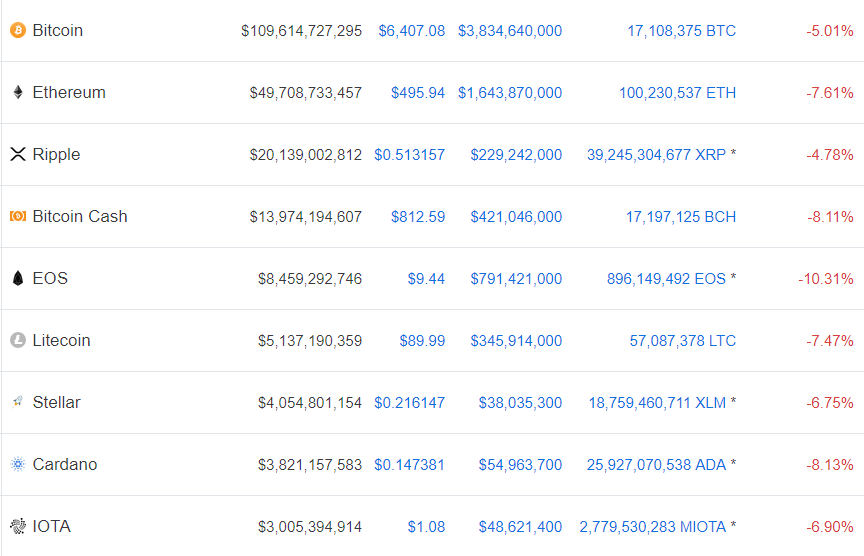Select IOTA market cap $3,005,394,914
This screenshot has width=864, height=556.
click(310, 527)
